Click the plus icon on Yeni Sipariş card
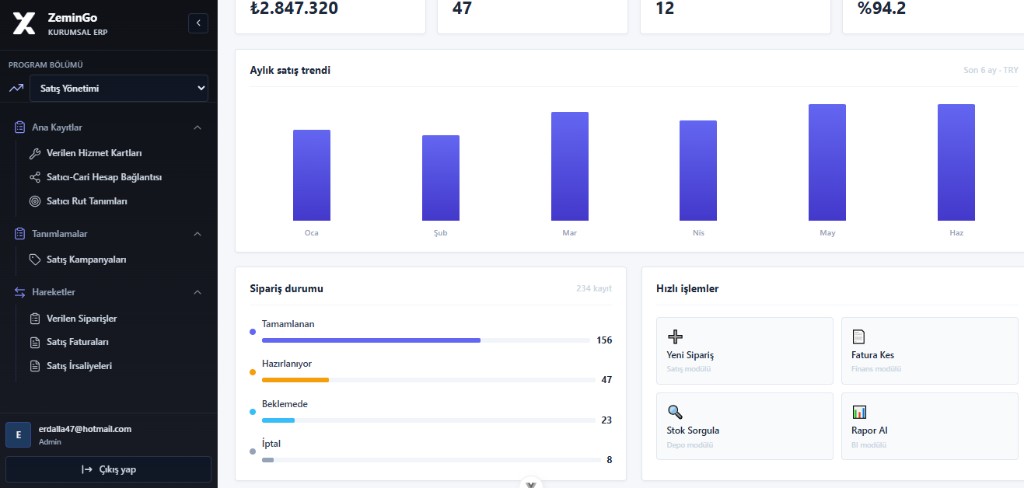This screenshot has width=1024, height=488. click(675, 336)
